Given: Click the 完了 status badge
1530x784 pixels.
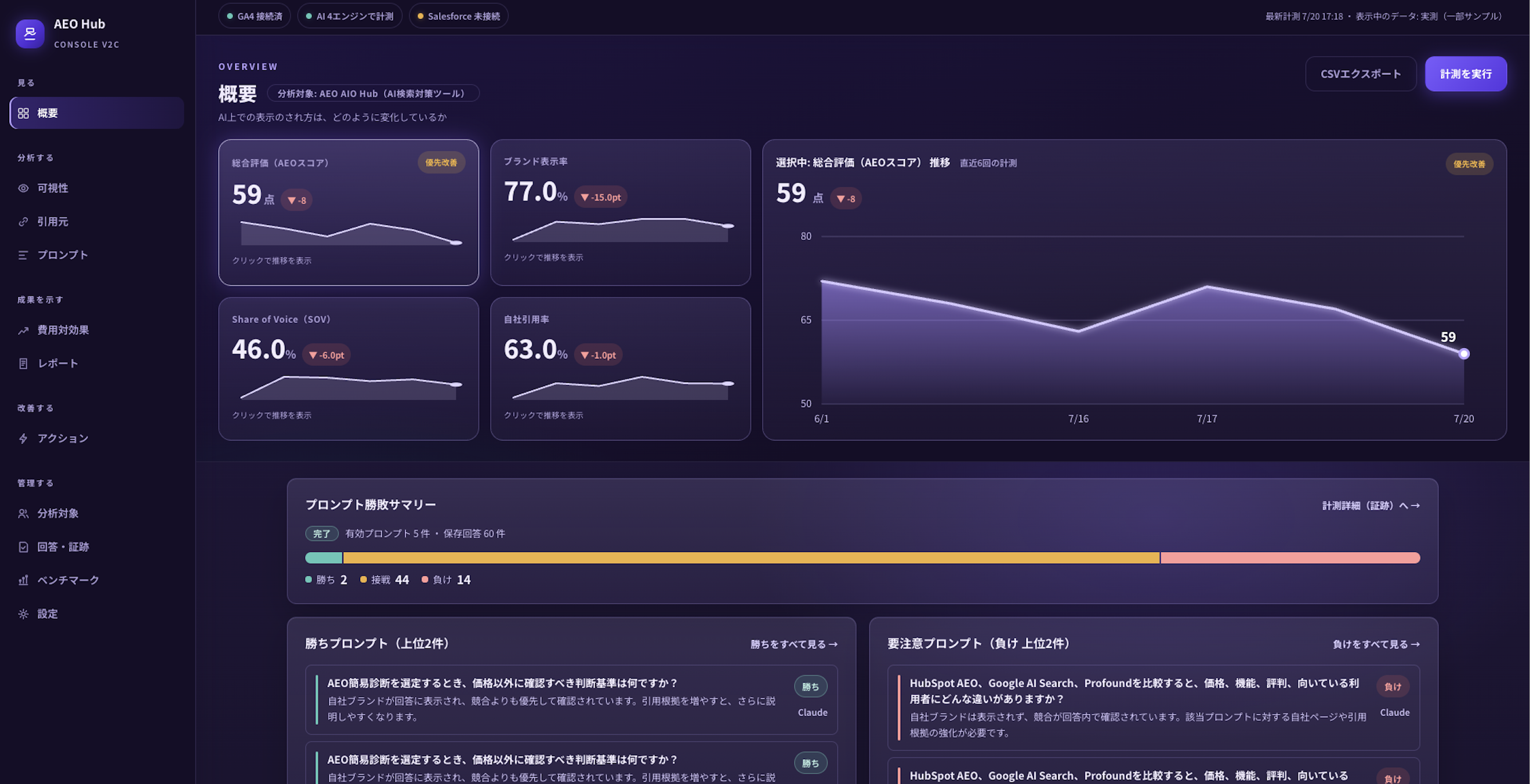Looking at the screenshot, I should coord(321,533).
